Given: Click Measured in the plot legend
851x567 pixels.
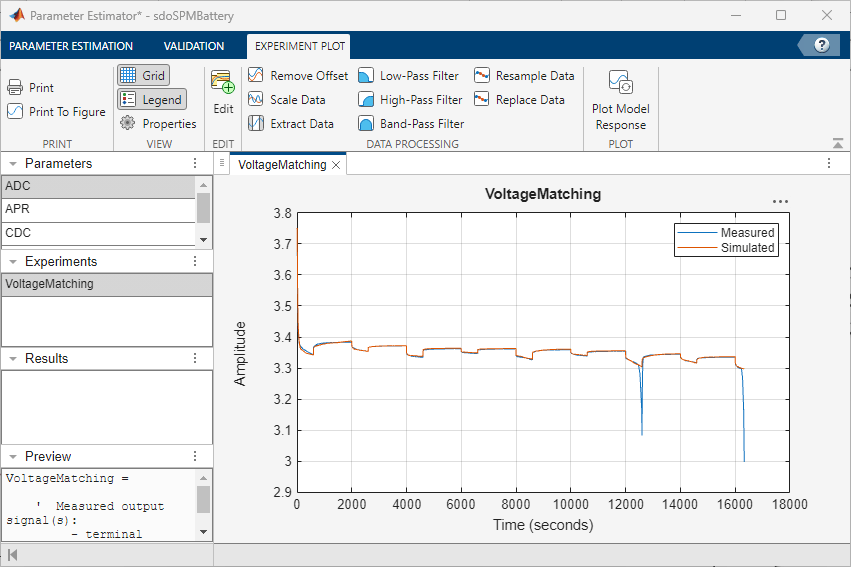Looking at the screenshot, I should point(747,233).
